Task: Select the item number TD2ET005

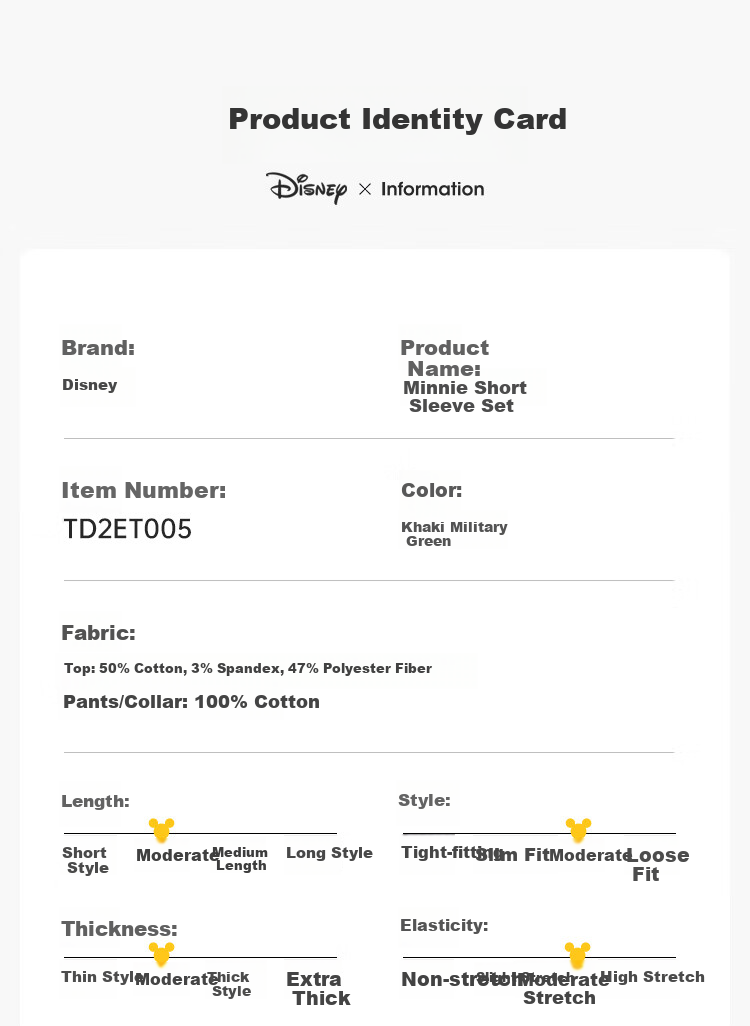Action: pos(128,529)
